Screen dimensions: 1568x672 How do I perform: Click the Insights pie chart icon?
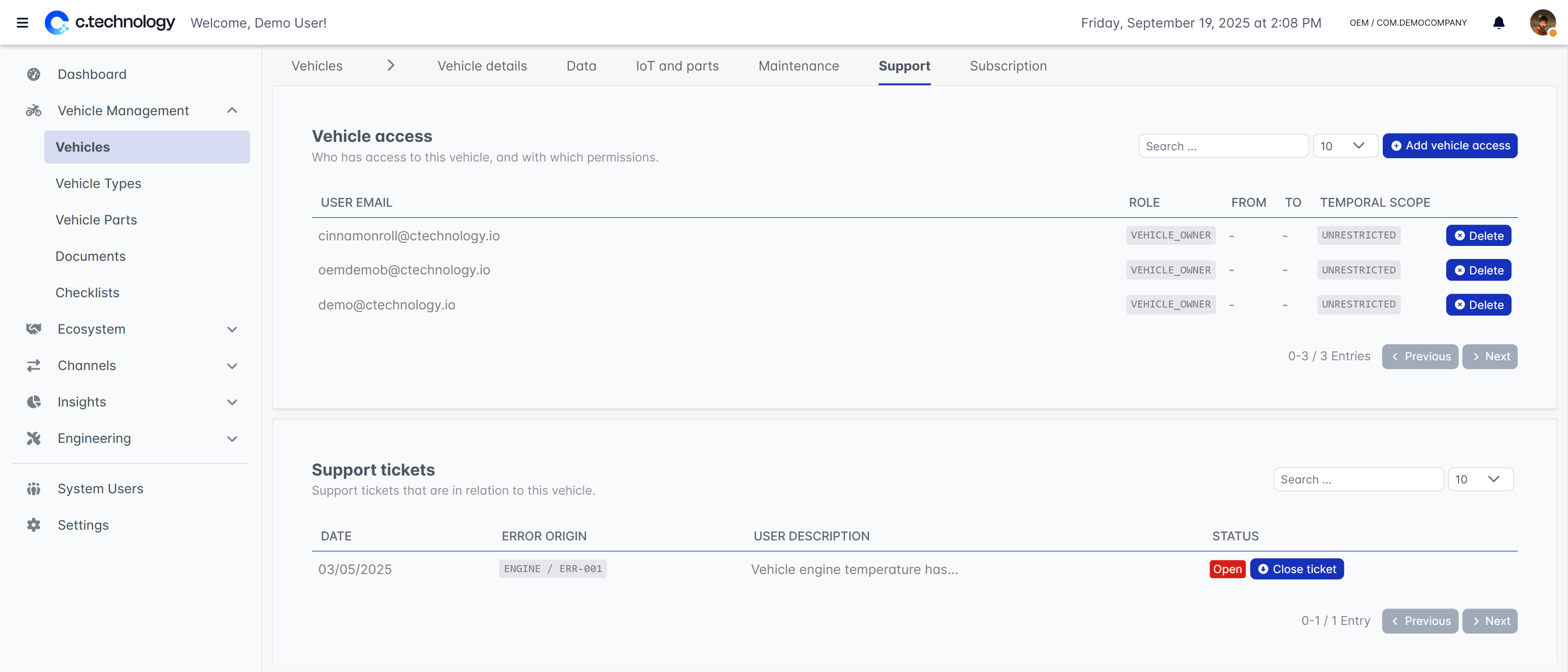tap(34, 402)
